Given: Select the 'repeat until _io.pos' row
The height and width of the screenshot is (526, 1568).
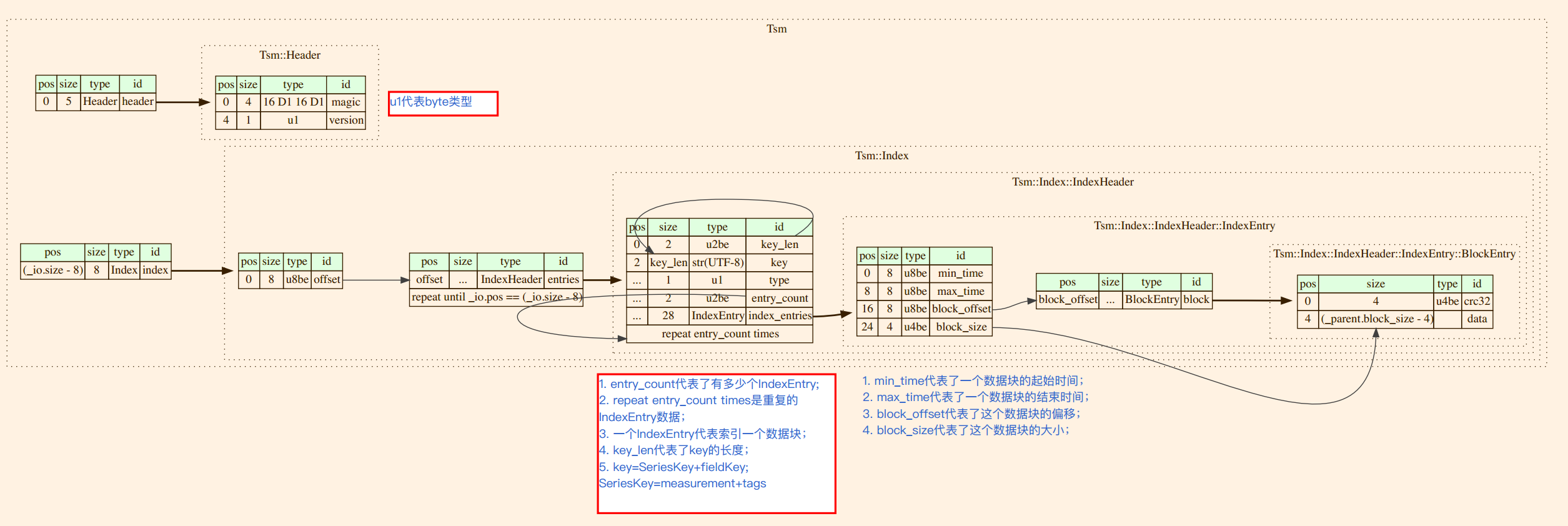Looking at the screenshot, I should point(496,297).
